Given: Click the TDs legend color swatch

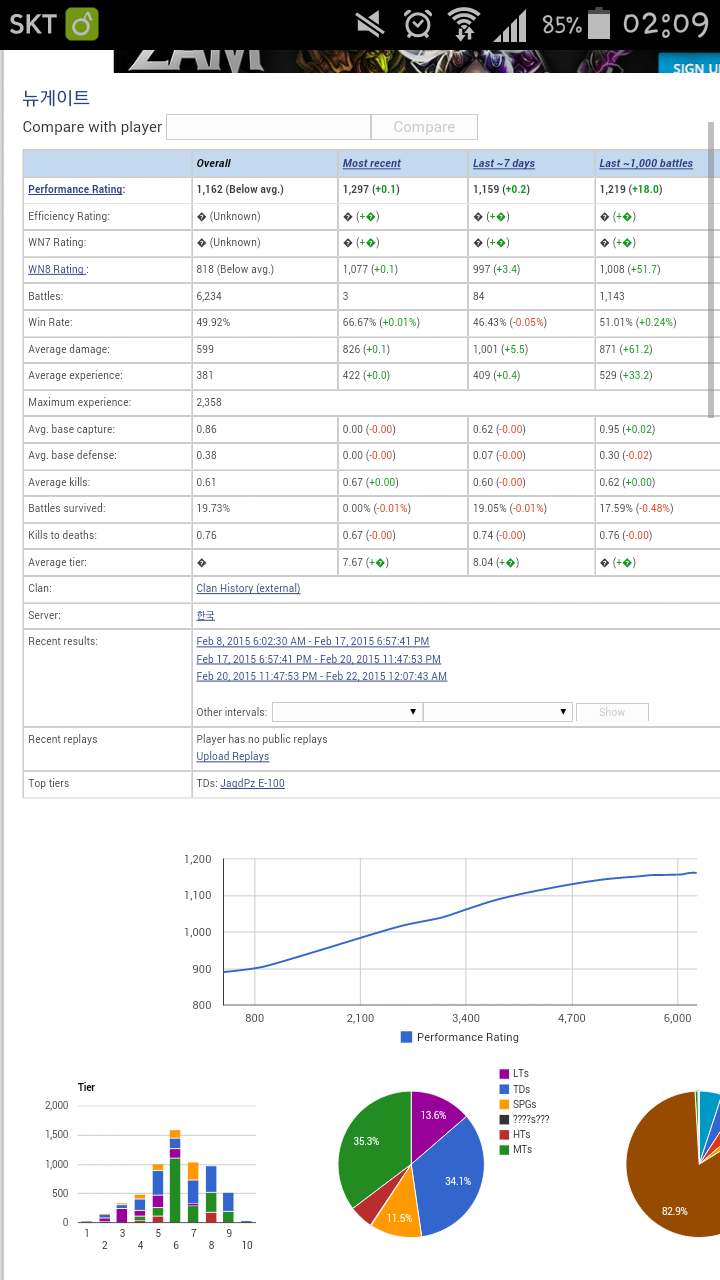Looking at the screenshot, I should pos(504,1089).
